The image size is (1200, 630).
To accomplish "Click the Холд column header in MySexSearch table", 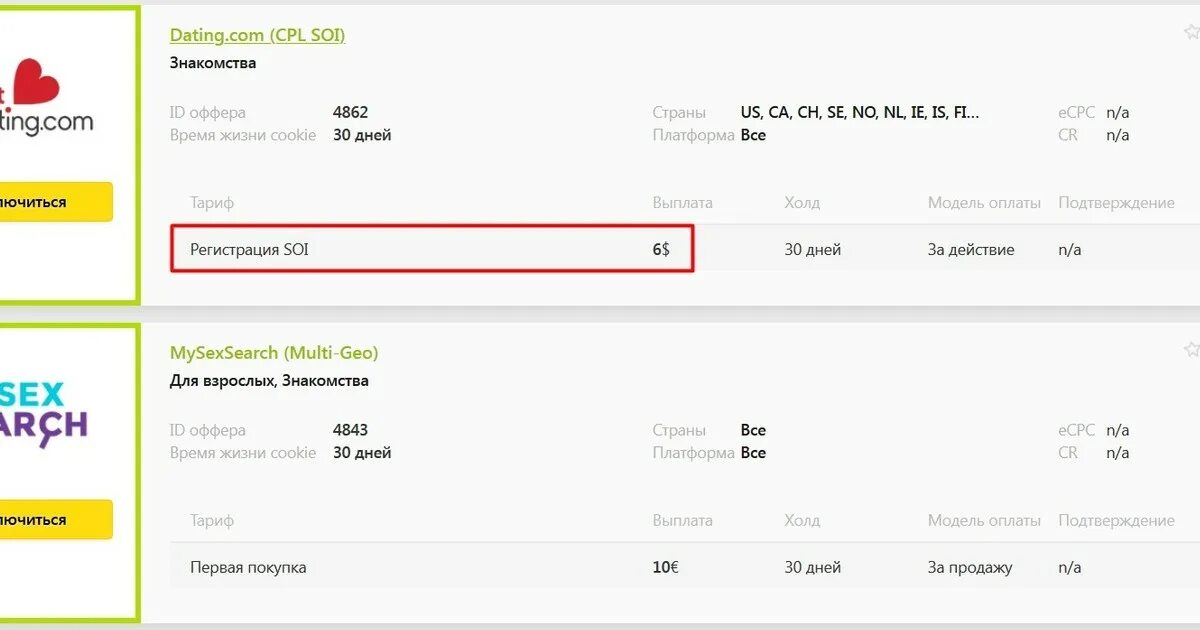I will click(x=802, y=521).
